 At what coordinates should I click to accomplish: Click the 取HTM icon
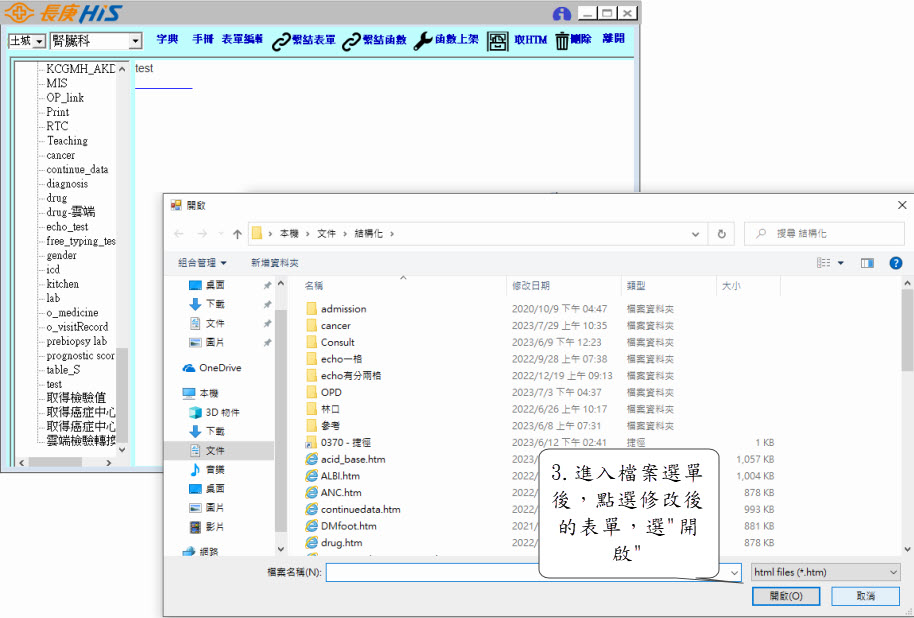click(498, 41)
